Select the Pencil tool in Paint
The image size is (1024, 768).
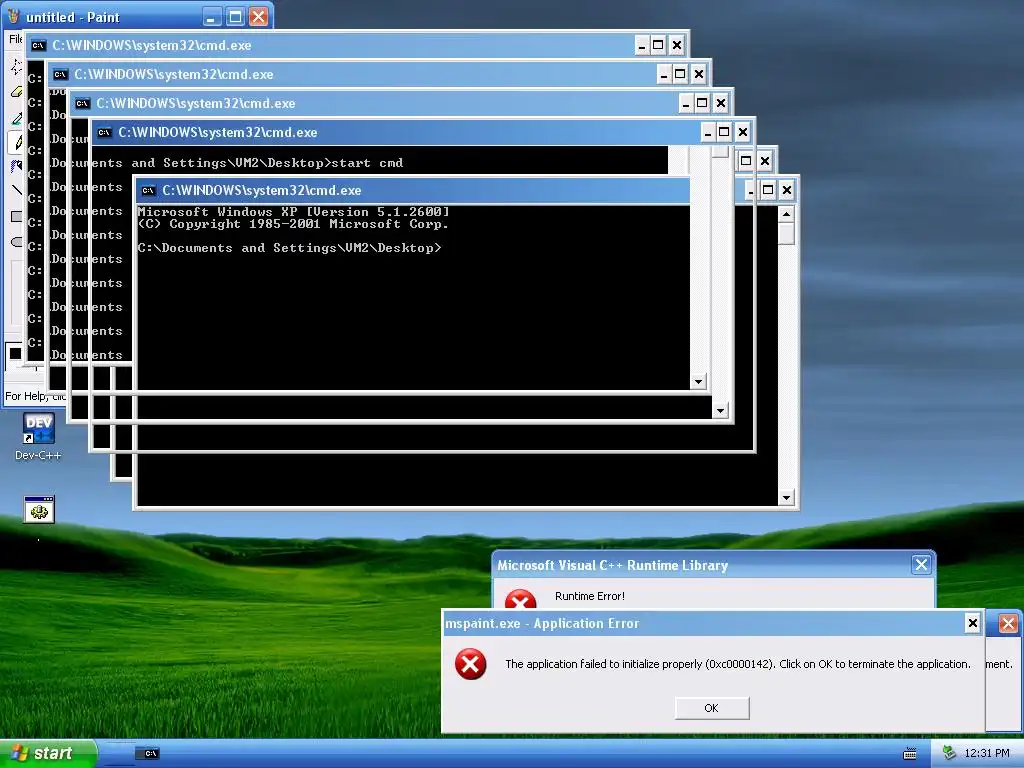click(16, 142)
